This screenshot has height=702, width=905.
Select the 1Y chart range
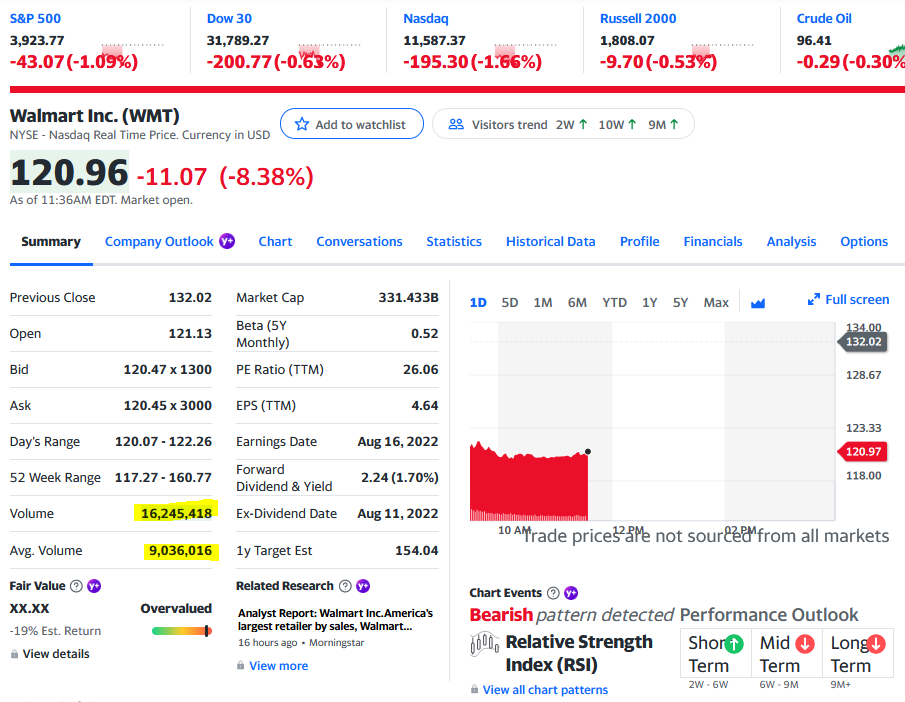650,303
